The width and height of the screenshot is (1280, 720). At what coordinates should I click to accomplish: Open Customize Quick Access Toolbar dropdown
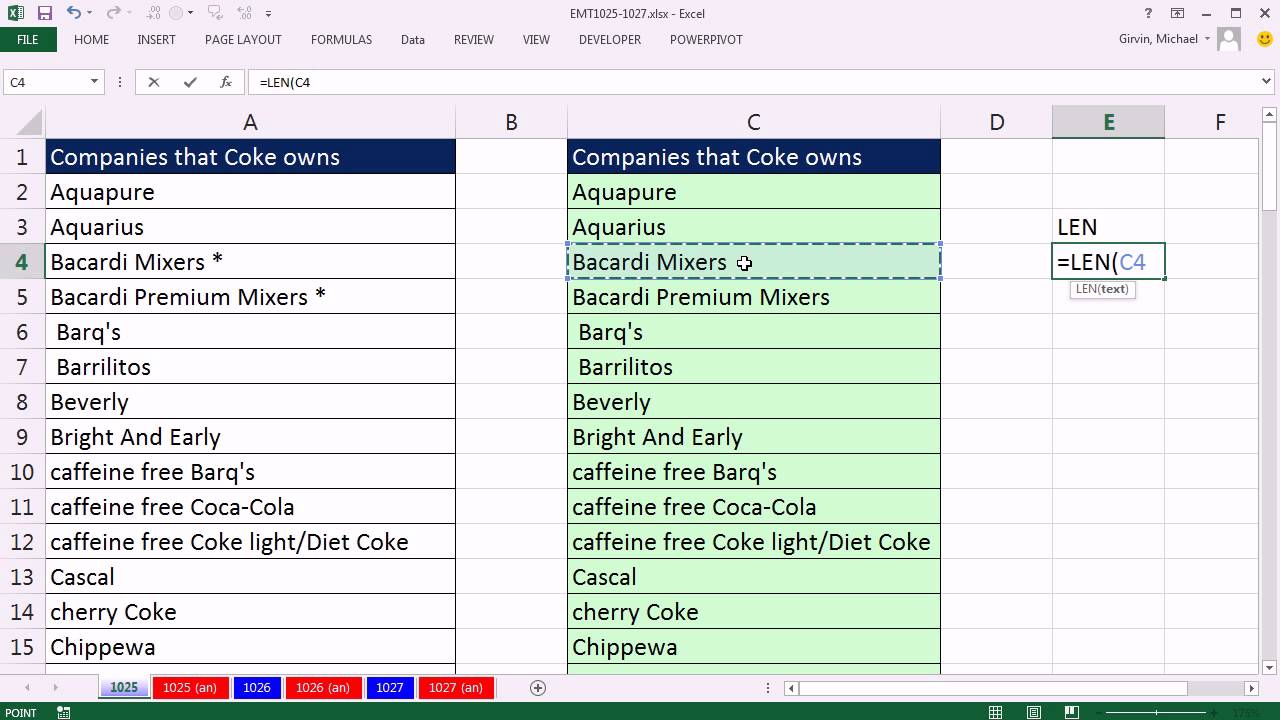268,14
